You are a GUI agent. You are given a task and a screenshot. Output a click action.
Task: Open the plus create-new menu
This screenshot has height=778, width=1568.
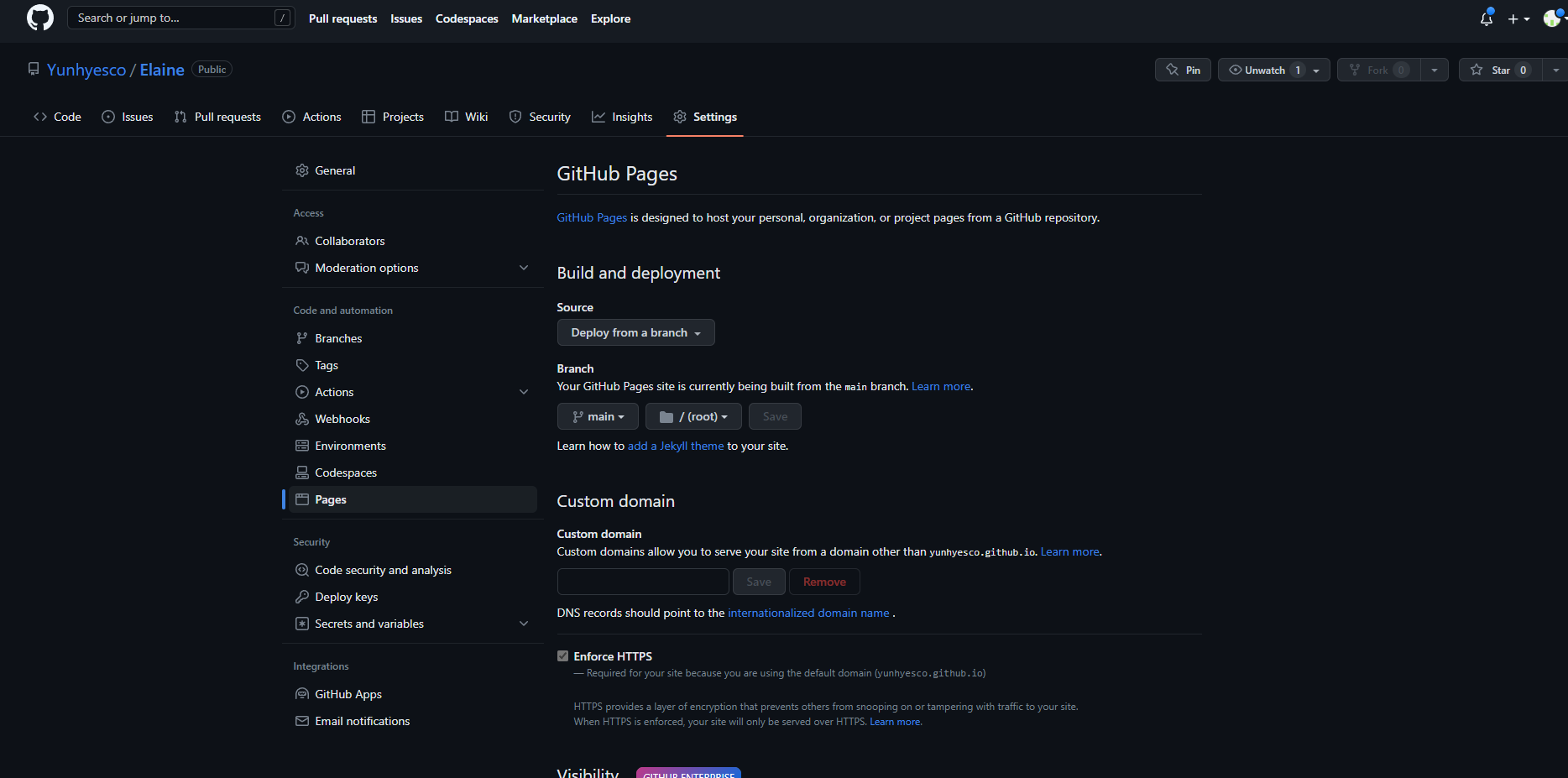(1518, 18)
